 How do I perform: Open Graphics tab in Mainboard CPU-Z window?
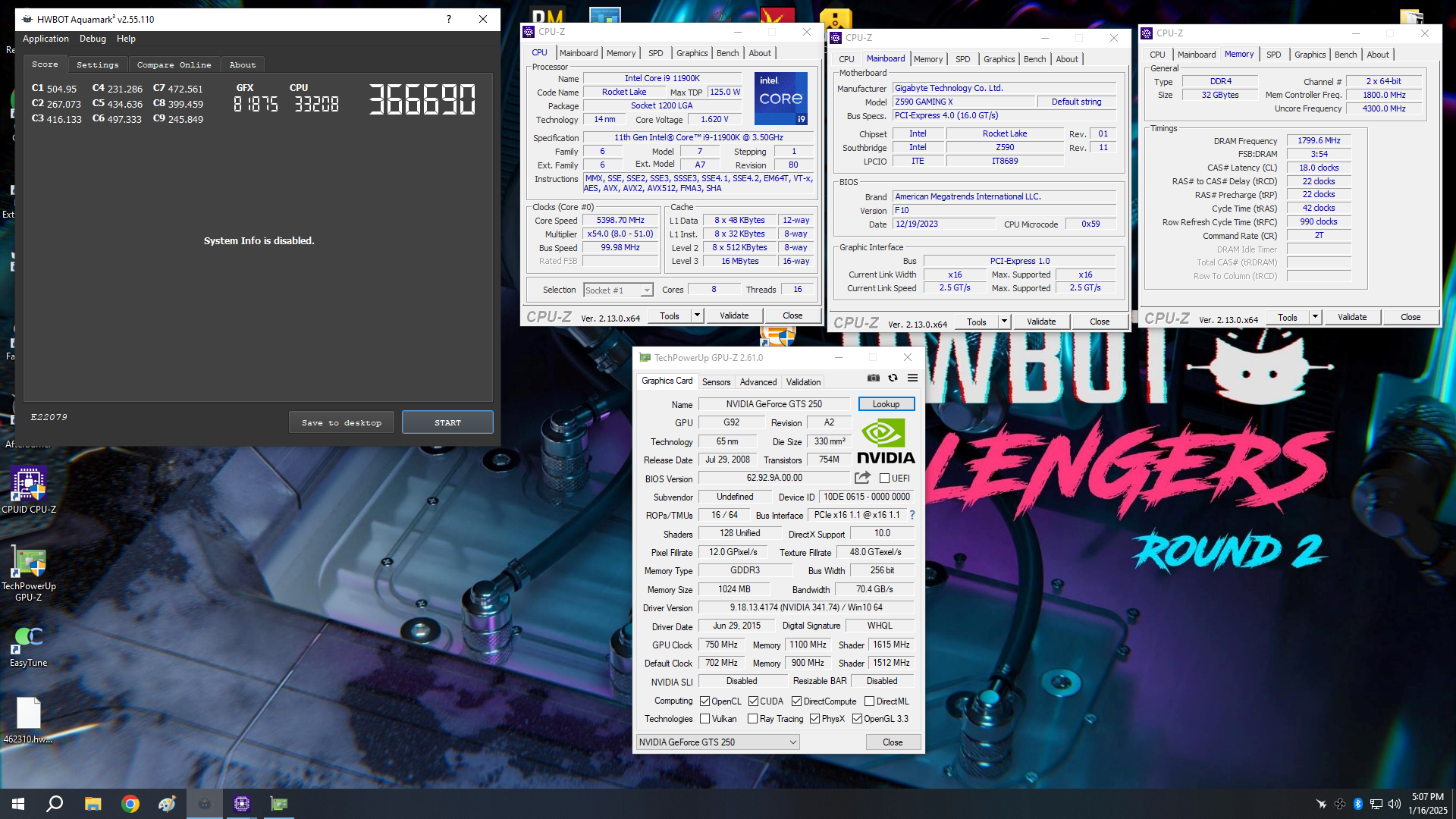(x=999, y=59)
